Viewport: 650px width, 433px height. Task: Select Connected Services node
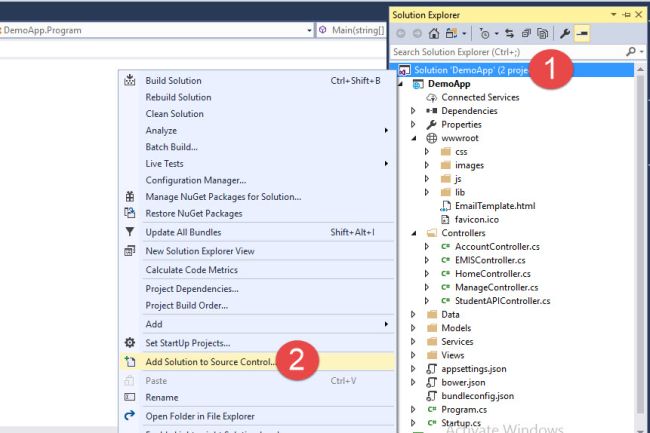480,97
